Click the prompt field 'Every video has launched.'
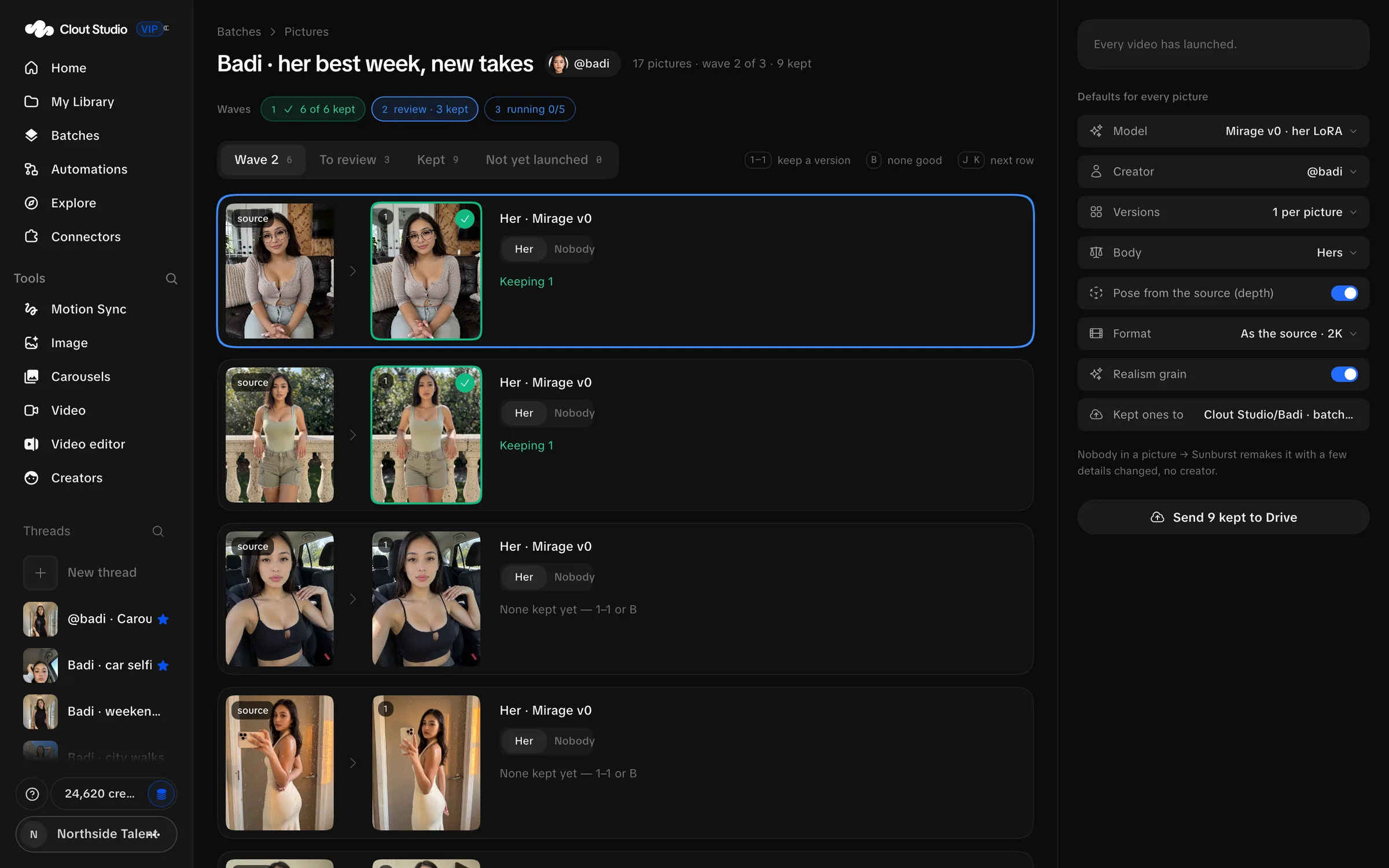Screen dimensions: 1389x868 click(x=1223, y=45)
